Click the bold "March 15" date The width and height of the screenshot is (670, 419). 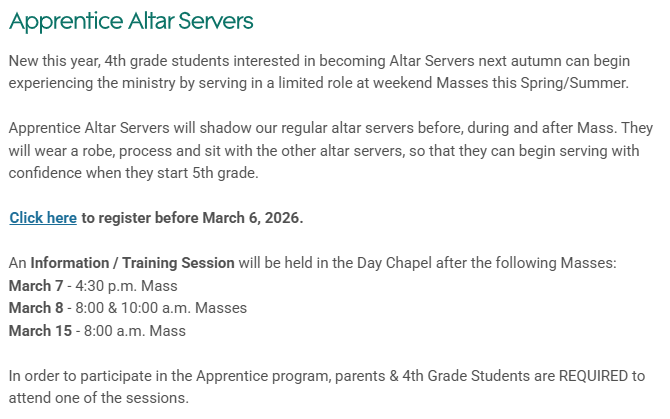40,330
